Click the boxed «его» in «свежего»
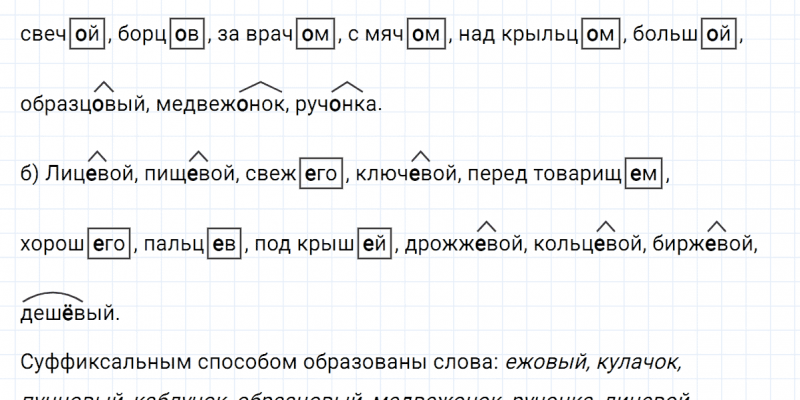 pyautogui.click(x=321, y=175)
